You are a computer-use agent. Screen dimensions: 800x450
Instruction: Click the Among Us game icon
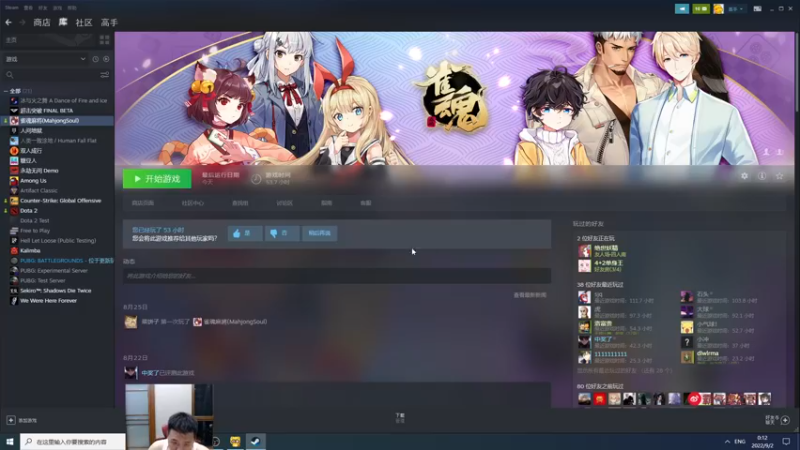coord(14,181)
